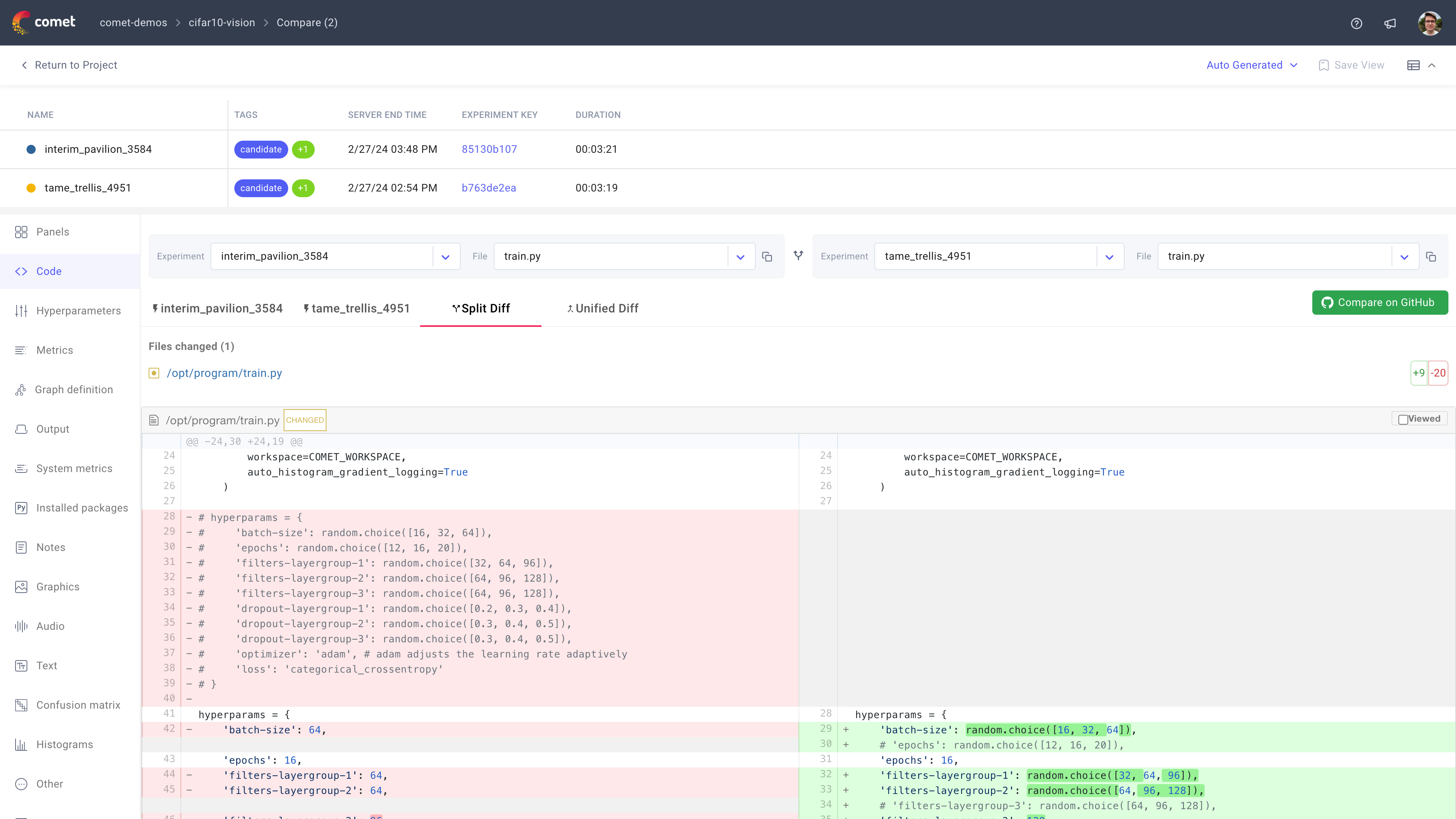
Task: Open experiment key link 85130b107
Action: [x=489, y=149]
